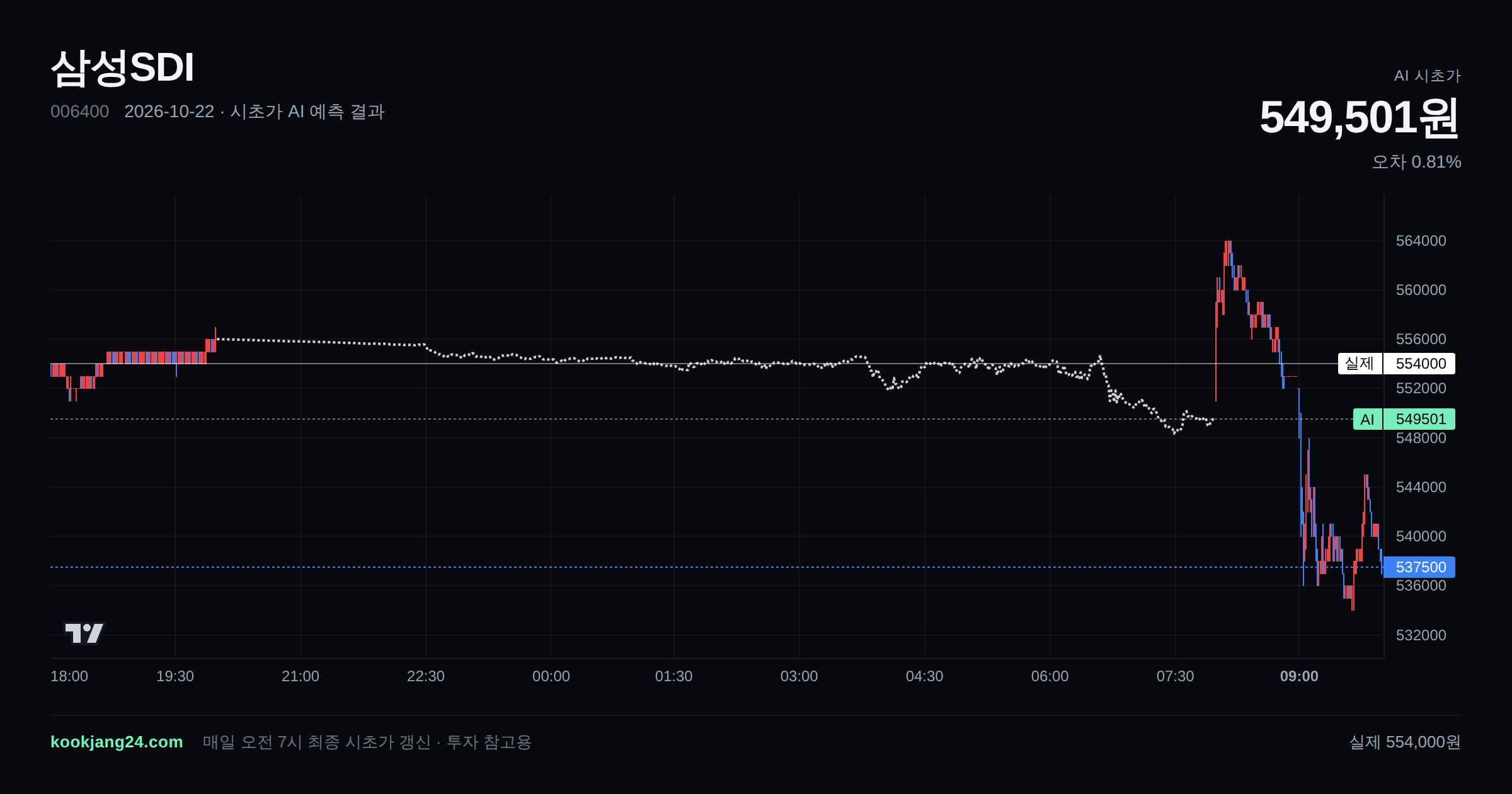
Task: Click the 03:00 time axis label
Action: click(799, 676)
